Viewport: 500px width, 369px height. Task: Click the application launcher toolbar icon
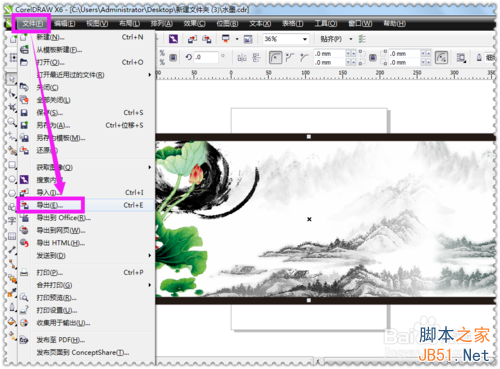pos(226,39)
